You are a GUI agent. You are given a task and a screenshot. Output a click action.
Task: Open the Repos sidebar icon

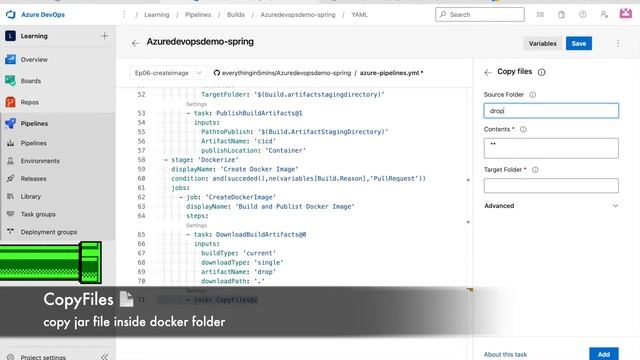point(11,102)
